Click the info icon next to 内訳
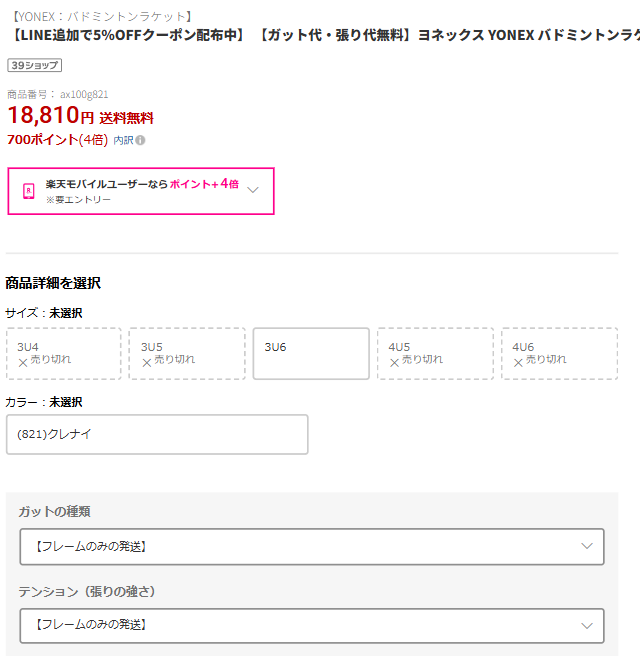Image resolution: width=640 pixels, height=656 pixels. 140,140
